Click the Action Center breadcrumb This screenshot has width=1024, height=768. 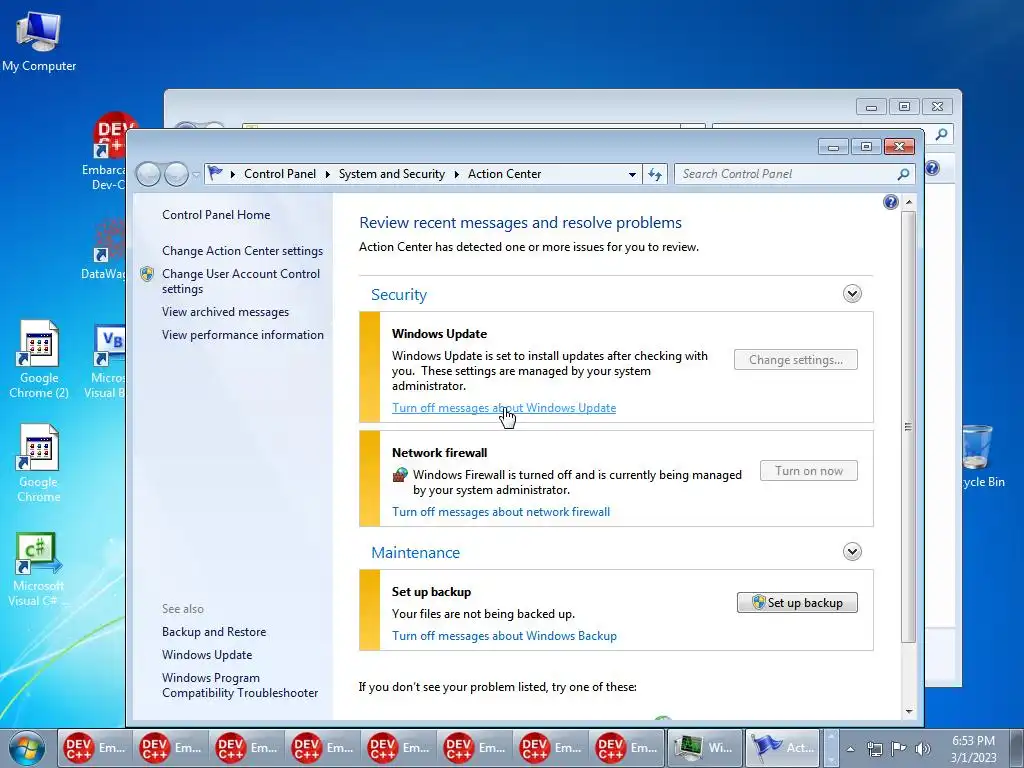pos(504,174)
